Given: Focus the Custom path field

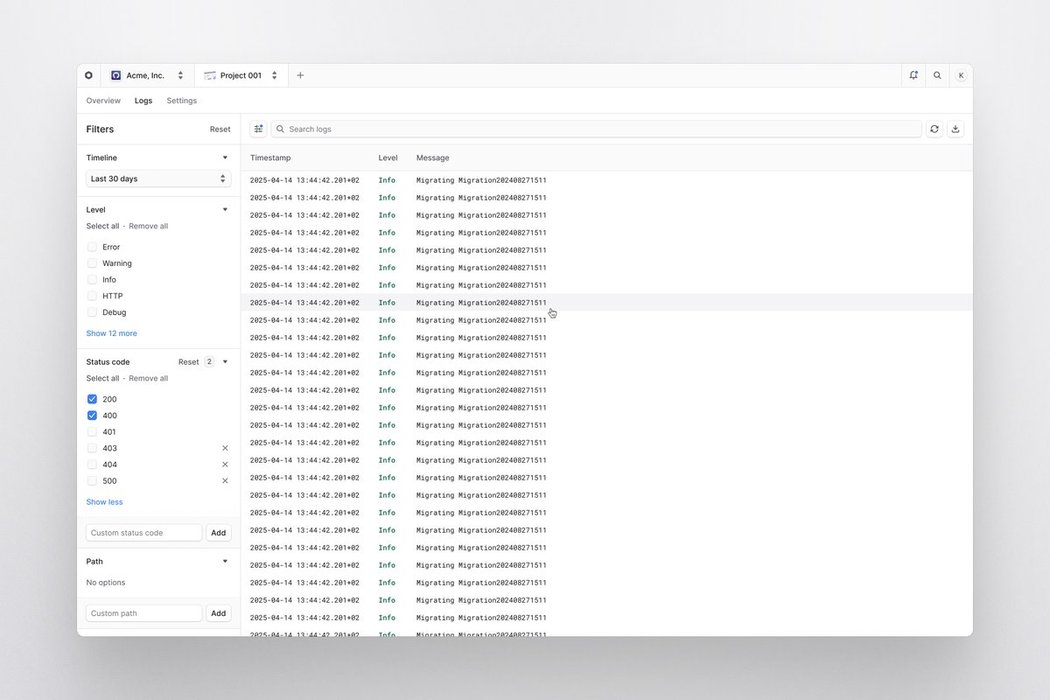Looking at the screenshot, I should click(x=144, y=613).
